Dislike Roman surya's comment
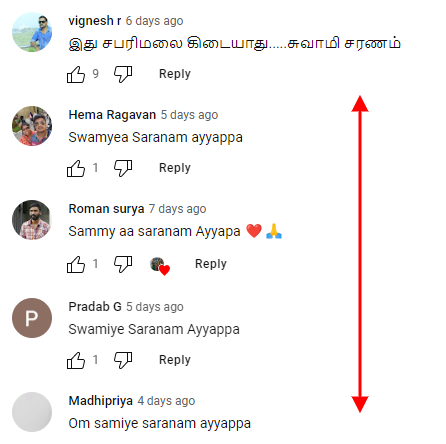This screenshot has height=444, width=446. click(x=123, y=264)
